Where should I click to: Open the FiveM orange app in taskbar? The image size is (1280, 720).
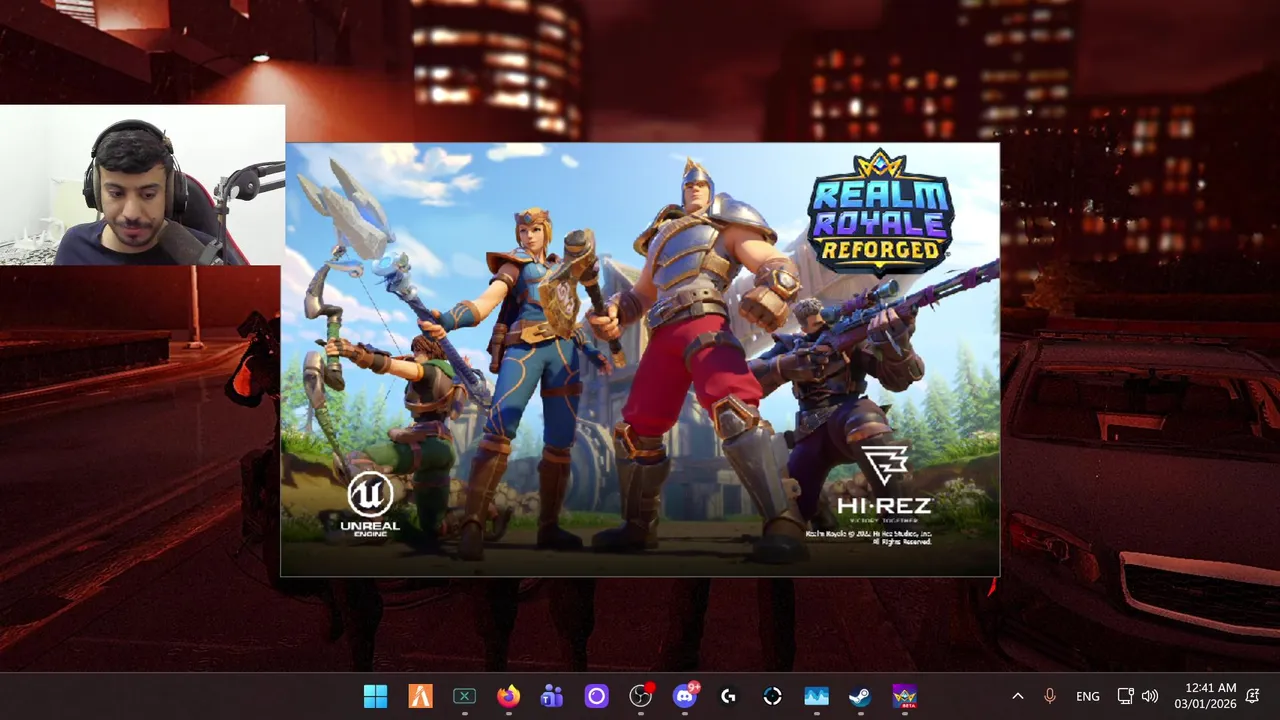coord(420,696)
